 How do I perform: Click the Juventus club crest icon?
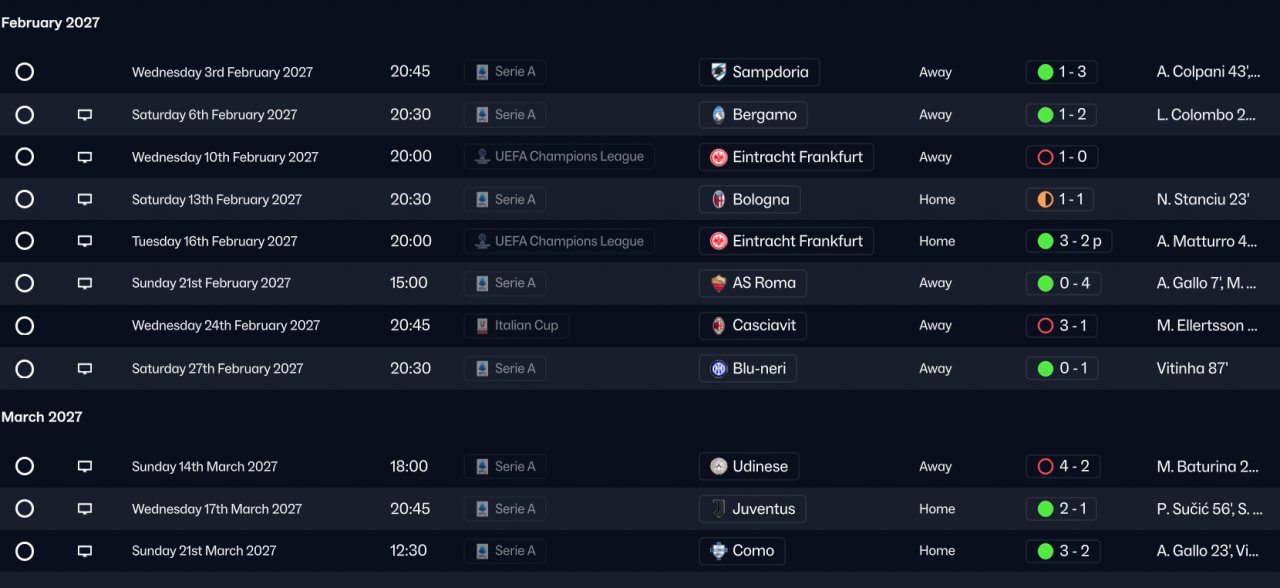pyautogui.click(x=719, y=509)
